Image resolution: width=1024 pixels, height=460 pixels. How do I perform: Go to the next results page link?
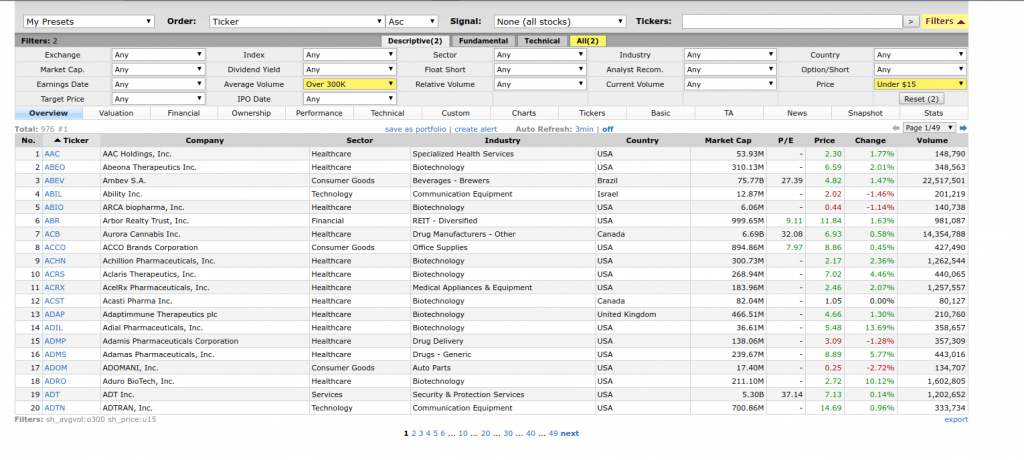[x=569, y=433]
